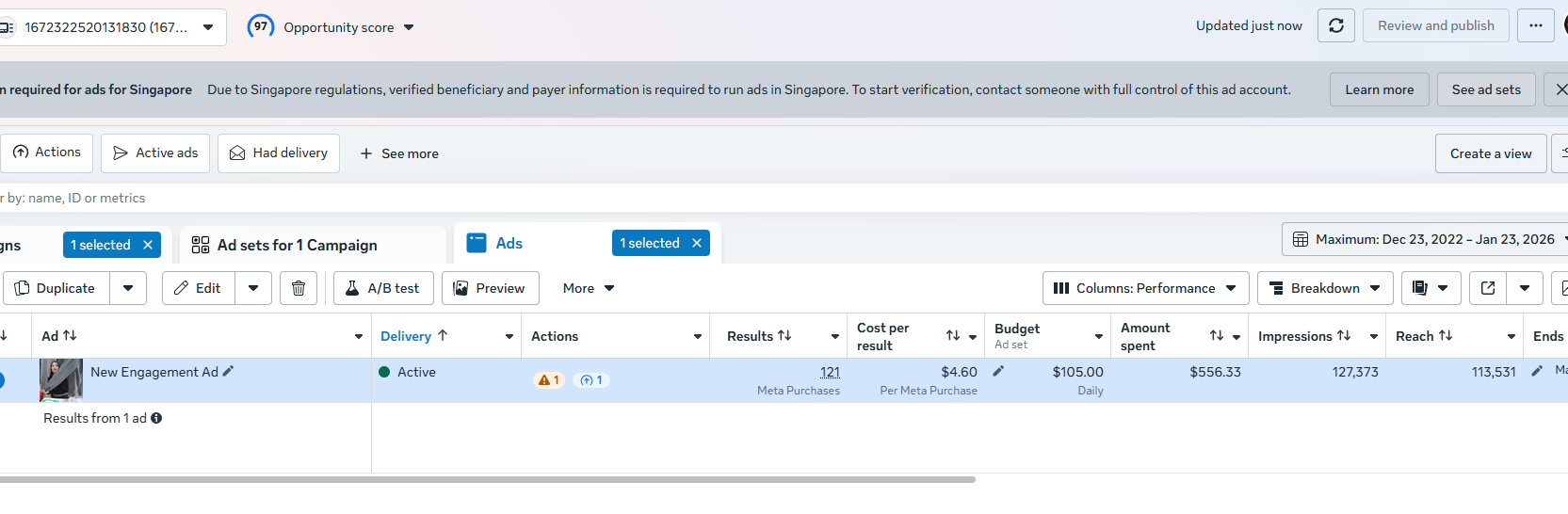Open the reports icon dropdown

pyautogui.click(x=1431, y=288)
